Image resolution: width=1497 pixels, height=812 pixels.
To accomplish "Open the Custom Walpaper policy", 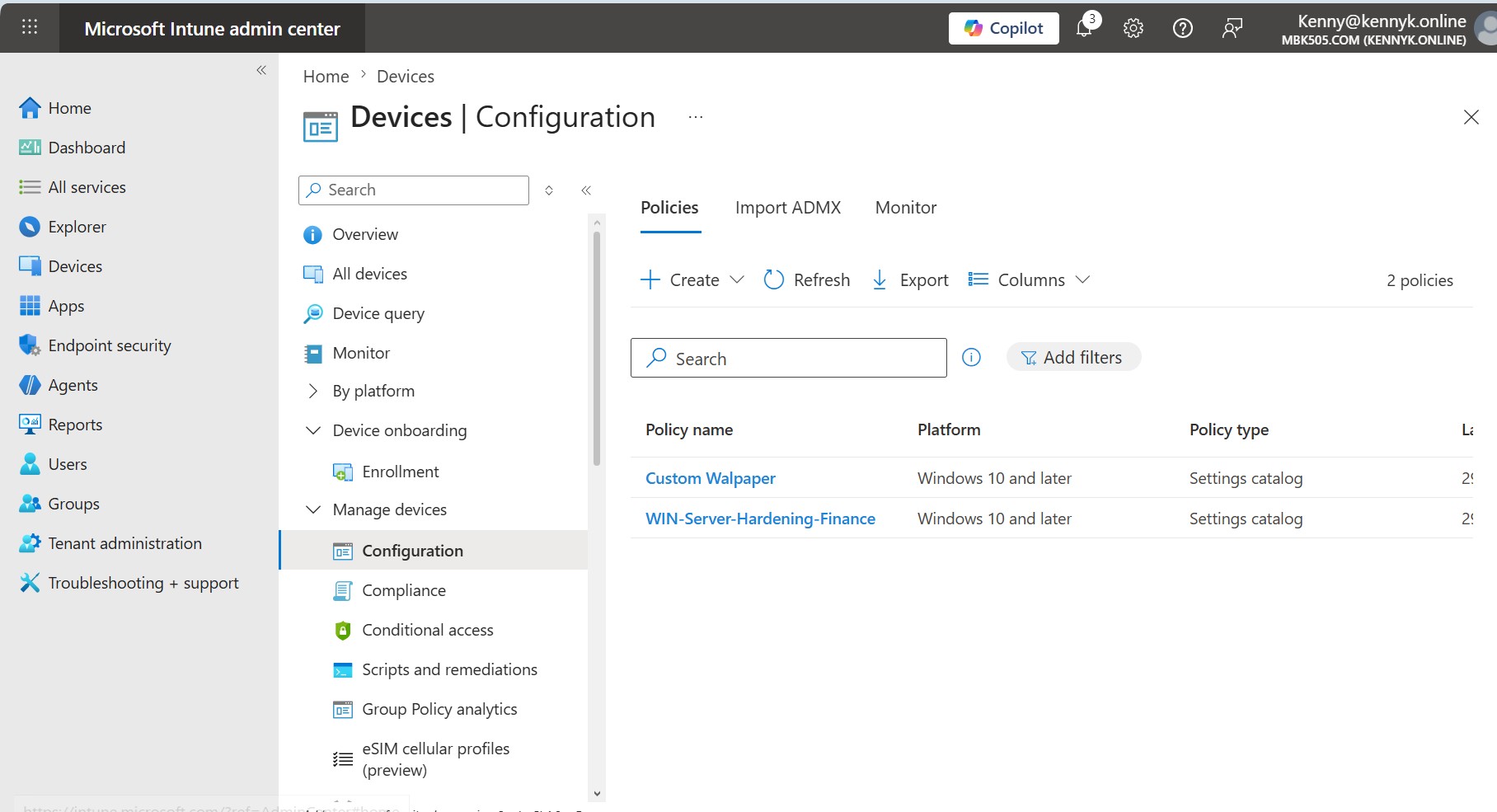I will [x=710, y=478].
